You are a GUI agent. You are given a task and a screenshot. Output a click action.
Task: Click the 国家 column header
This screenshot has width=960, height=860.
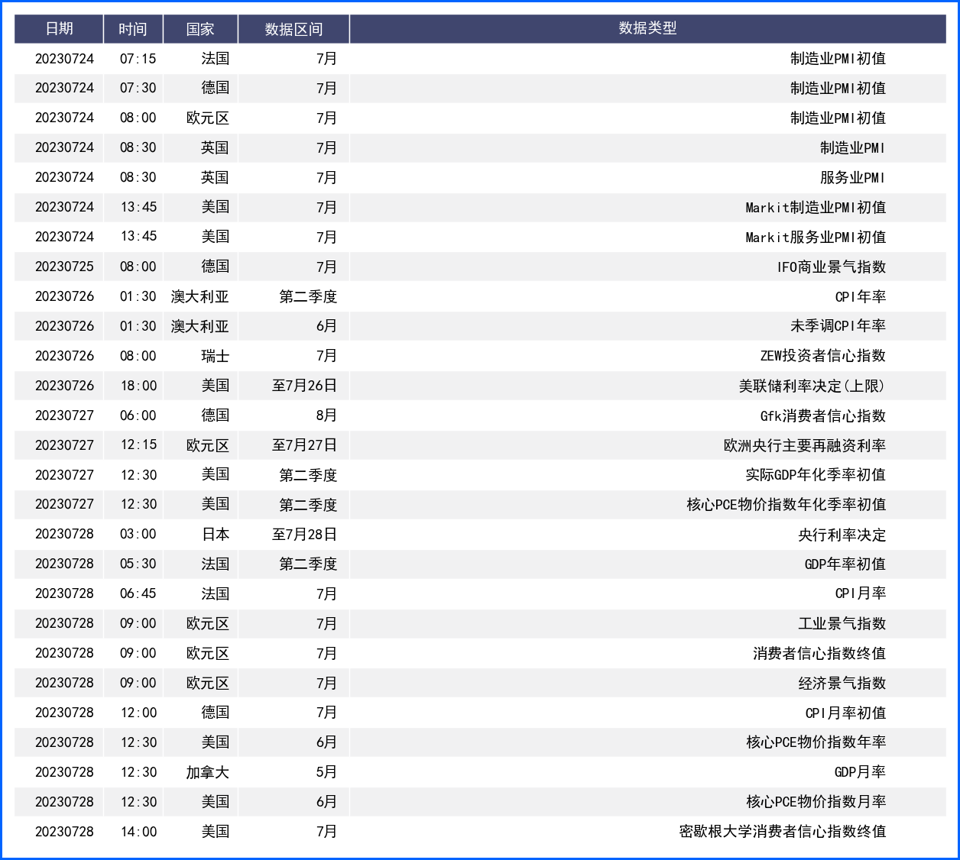coord(200,29)
